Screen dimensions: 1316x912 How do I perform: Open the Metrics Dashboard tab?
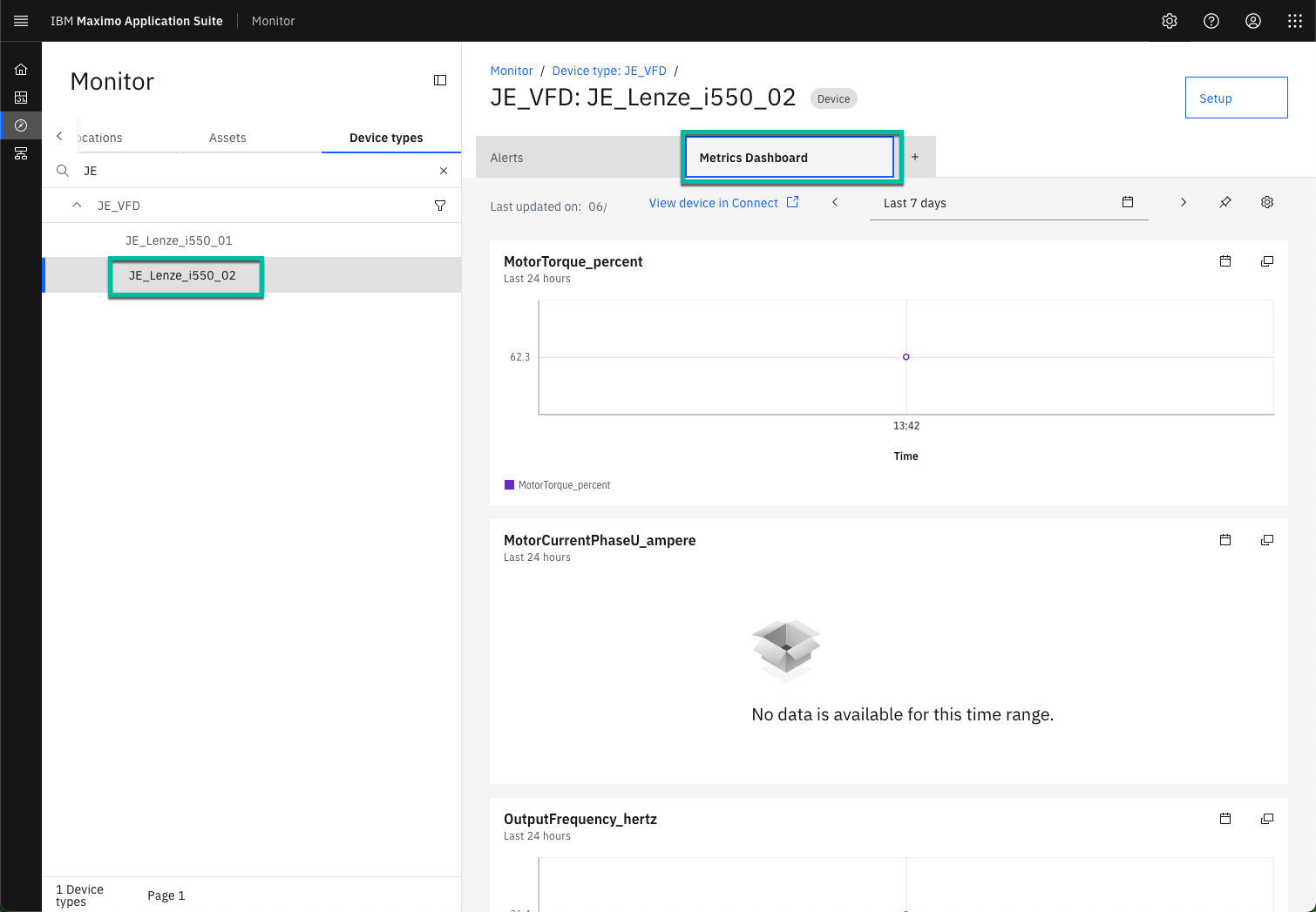pos(789,158)
